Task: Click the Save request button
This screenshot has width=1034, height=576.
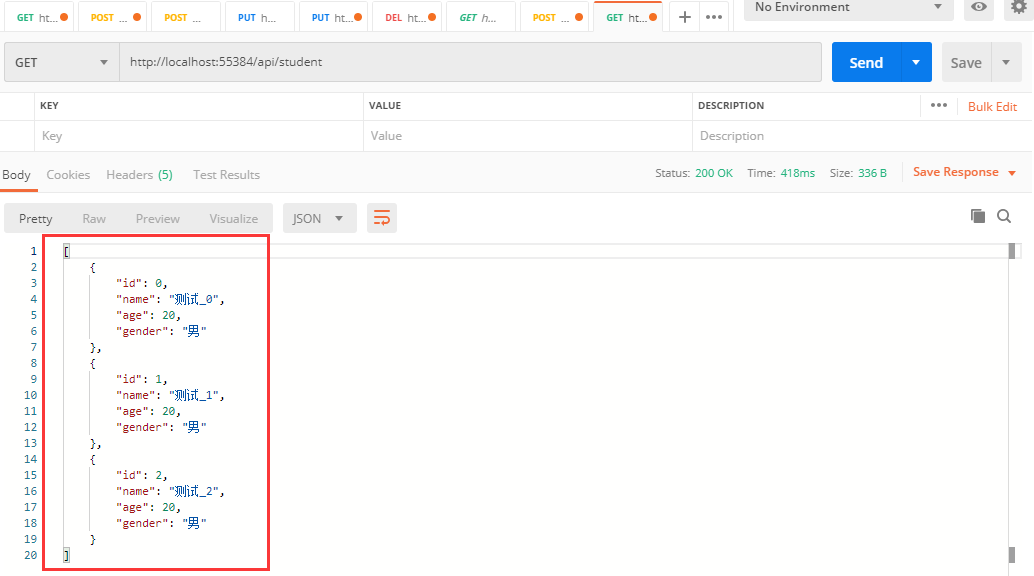Action: coord(966,62)
